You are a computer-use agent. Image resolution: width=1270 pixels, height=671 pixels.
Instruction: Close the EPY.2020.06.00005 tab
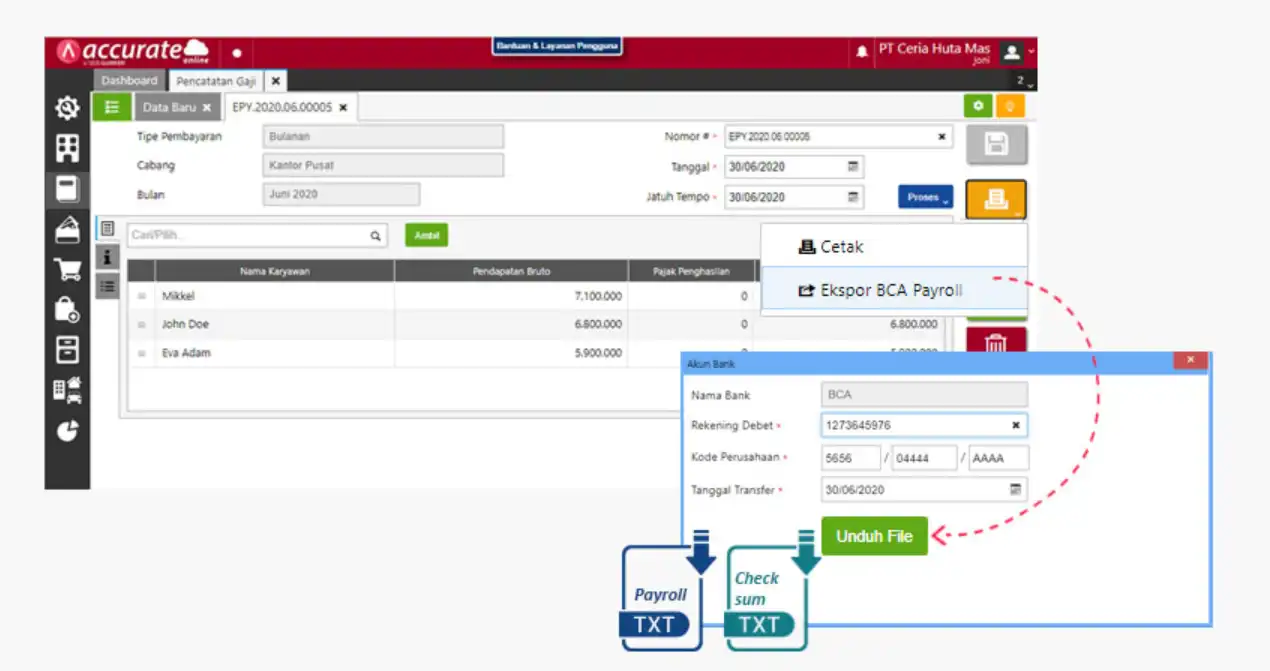tap(343, 107)
